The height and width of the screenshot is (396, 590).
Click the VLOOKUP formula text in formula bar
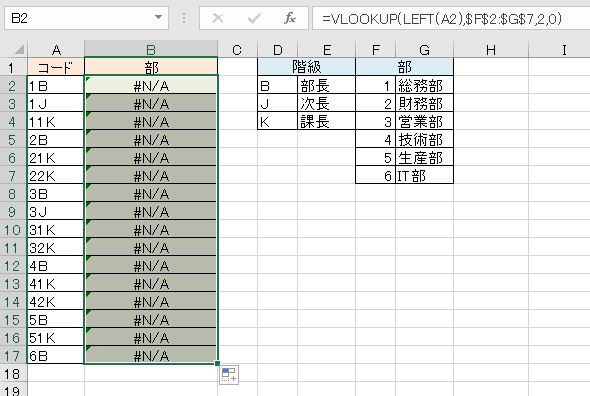pyautogui.click(x=442, y=18)
